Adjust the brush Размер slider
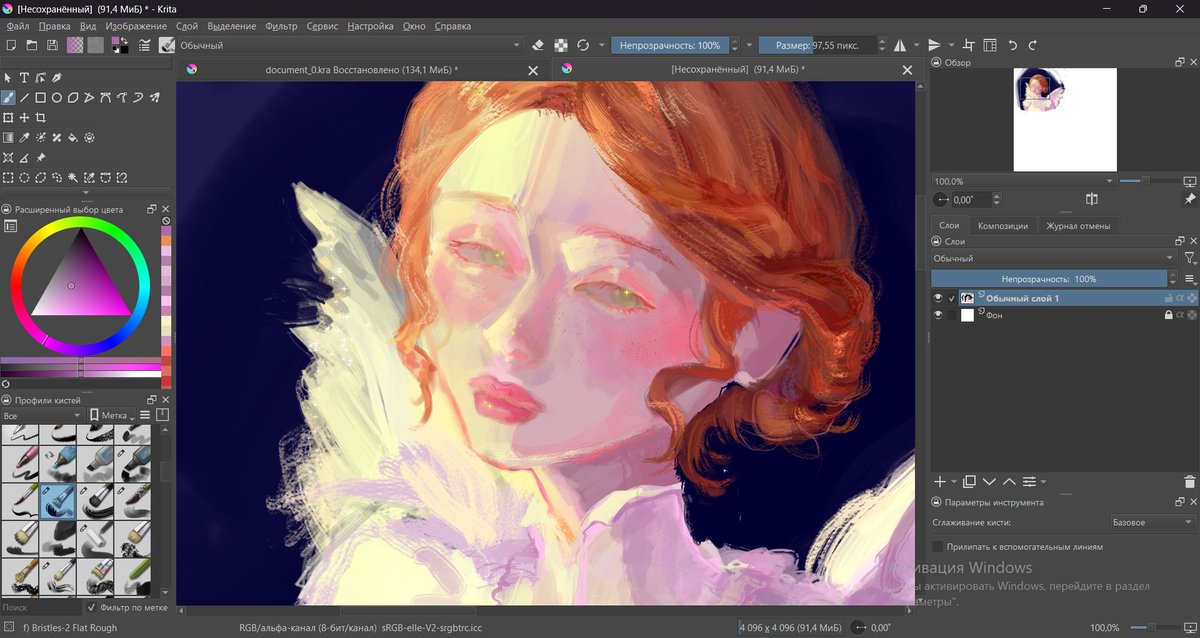The height and width of the screenshot is (638, 1200). [x=818, y=45]
